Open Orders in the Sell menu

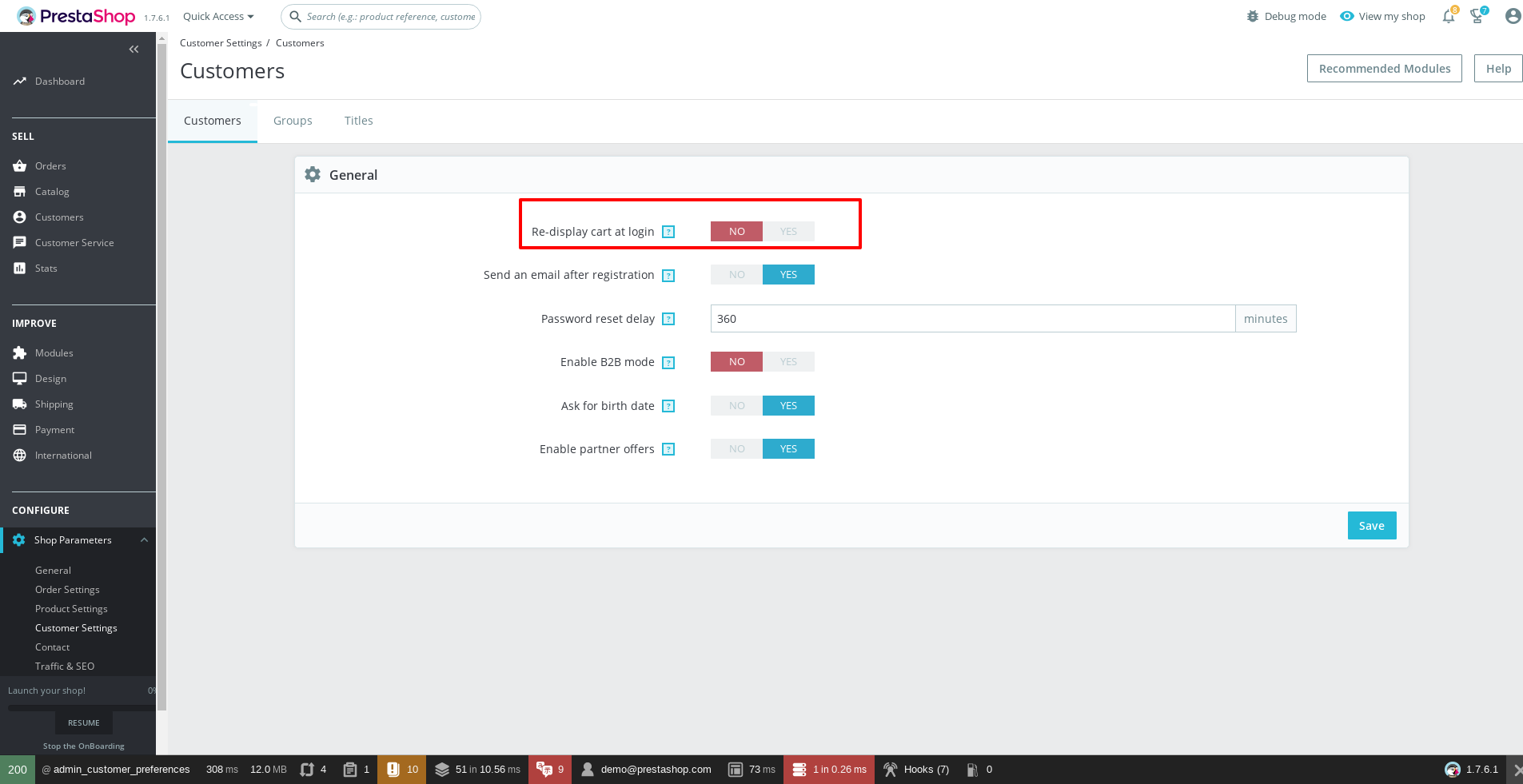pos(50,166)
